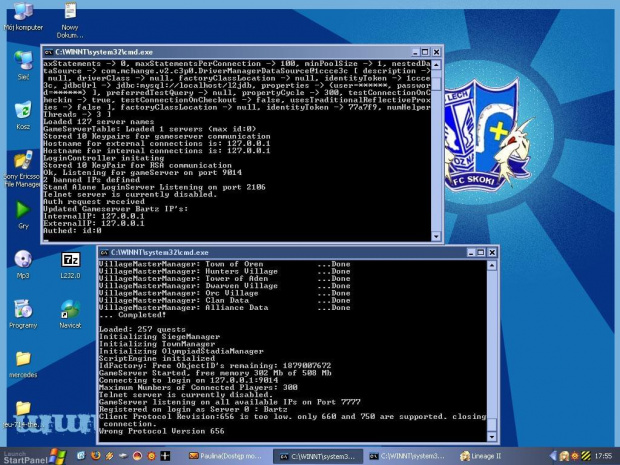Click 'Registered on login as Server 0 : Bartz'
This screenshot has width=620, height=465.
click(x=193, y=409)
